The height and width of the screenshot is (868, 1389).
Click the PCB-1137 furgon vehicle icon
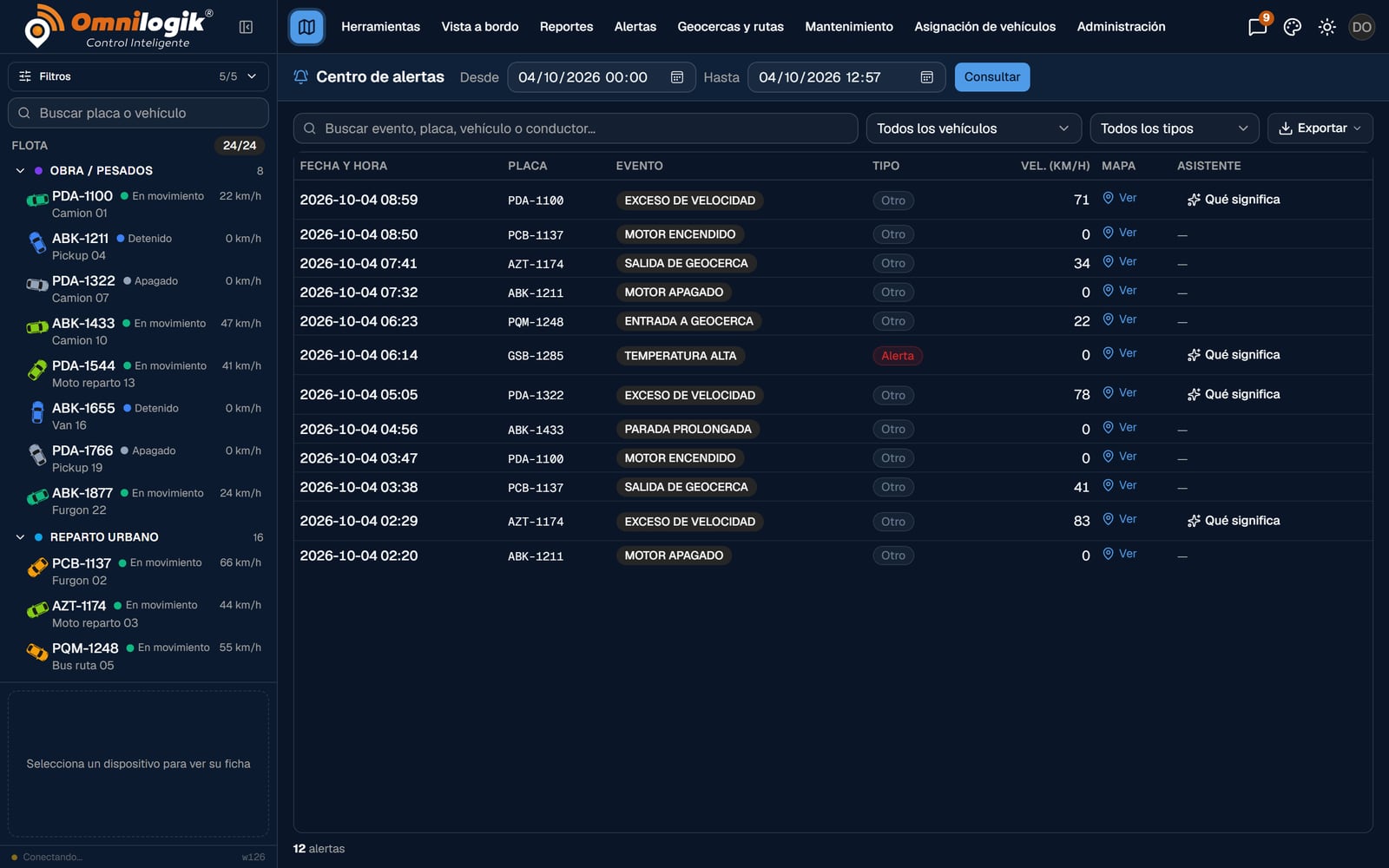coord(36,568)
